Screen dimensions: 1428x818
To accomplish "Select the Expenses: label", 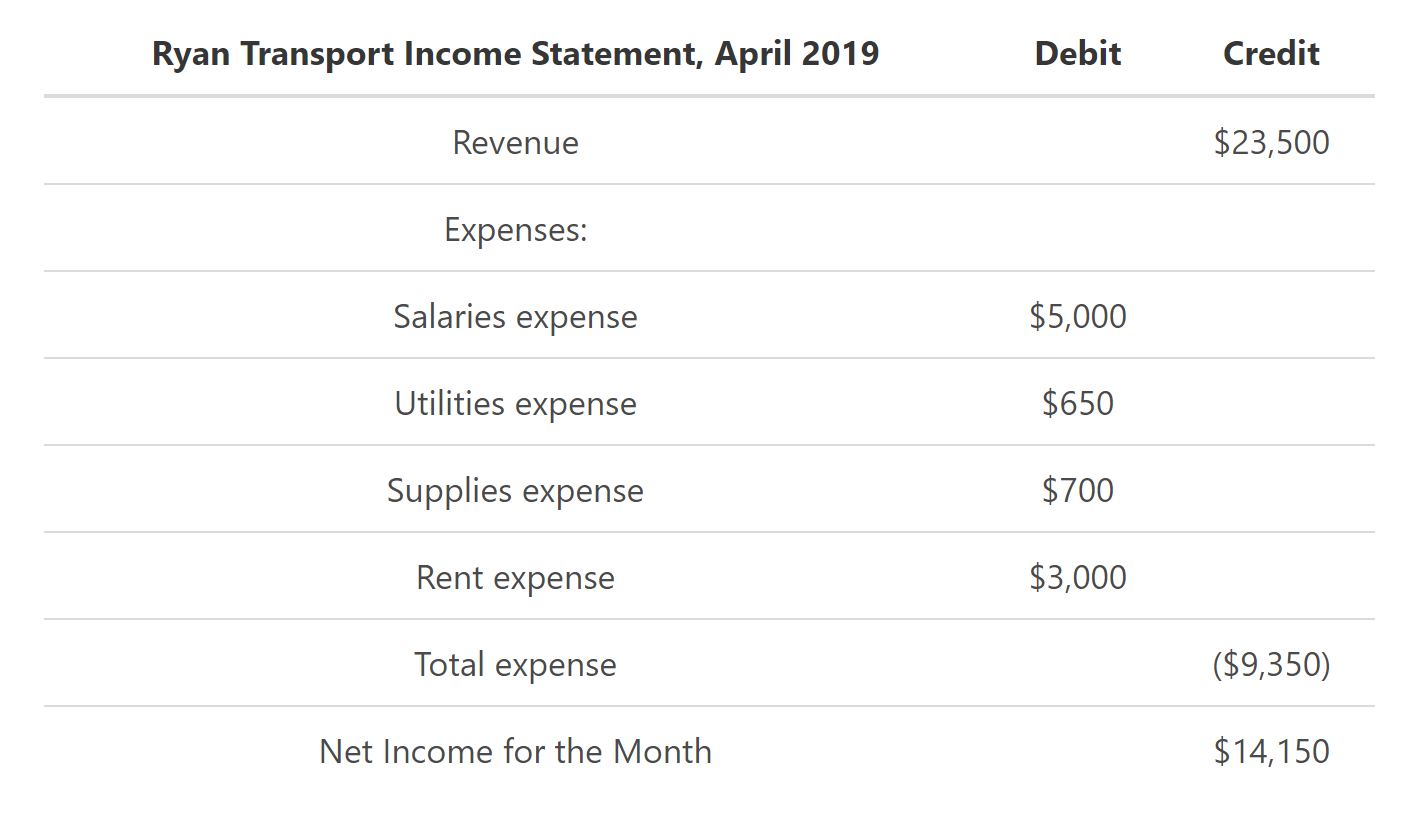I will coord(515,230).
